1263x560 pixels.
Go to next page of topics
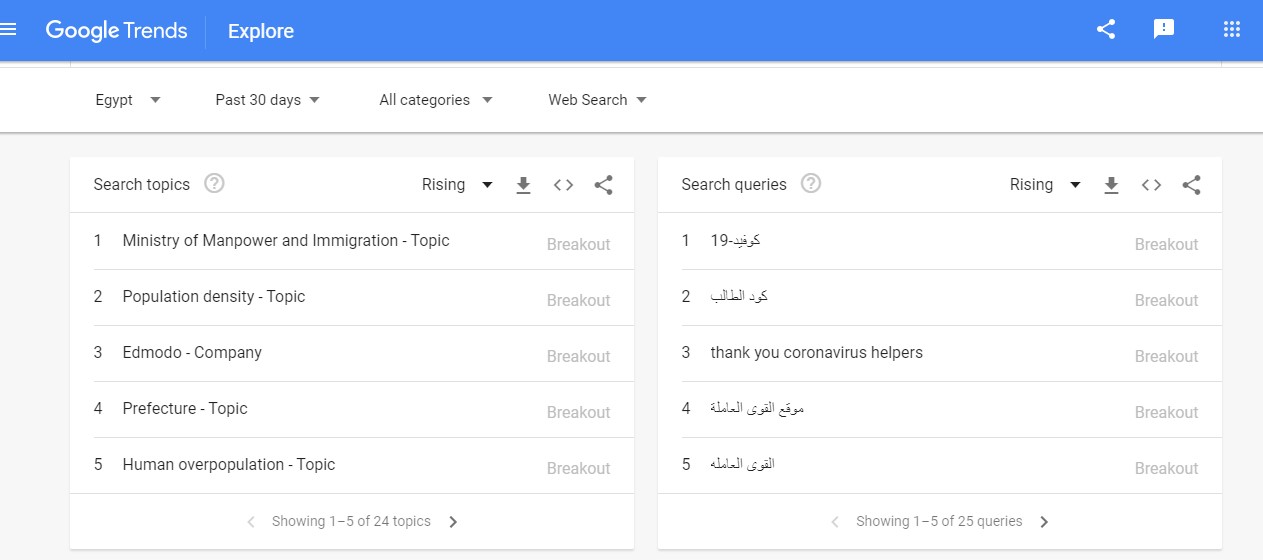453,522
